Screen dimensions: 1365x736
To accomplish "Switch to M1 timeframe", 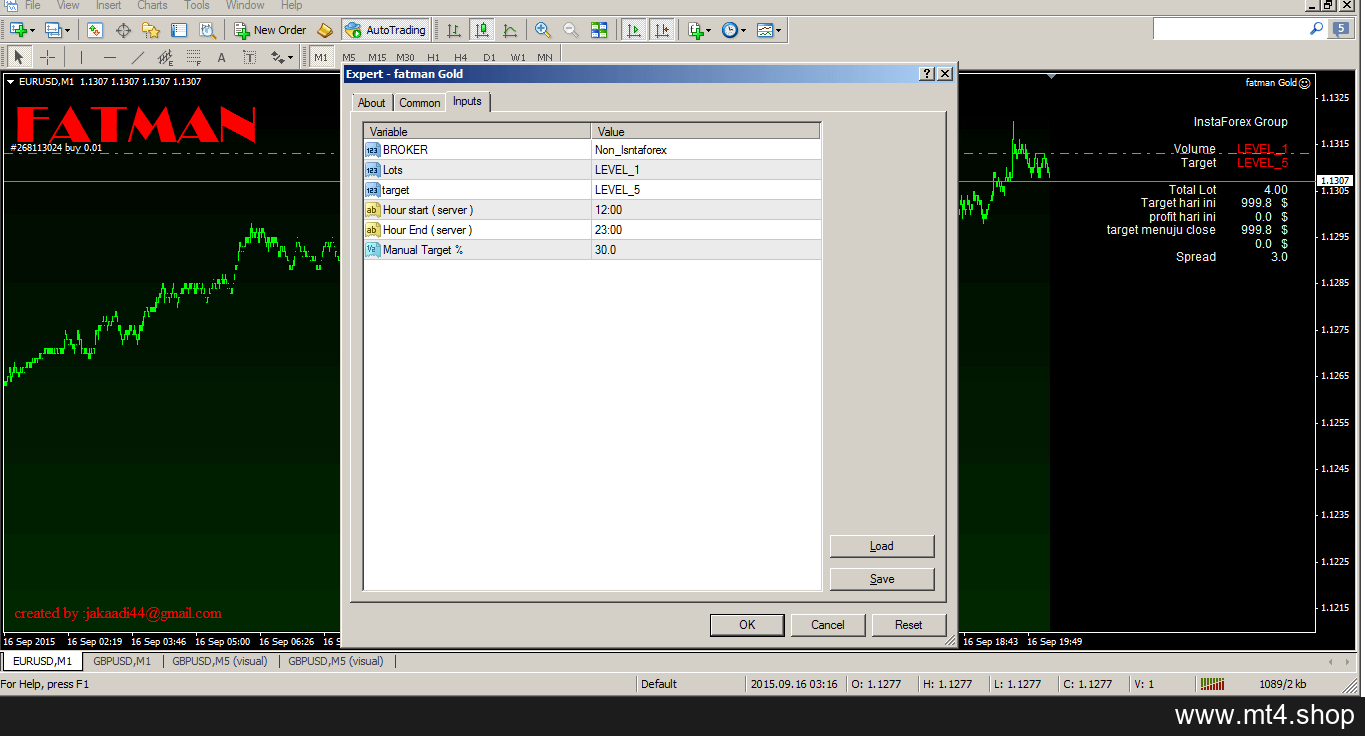I will pos(321,57).
